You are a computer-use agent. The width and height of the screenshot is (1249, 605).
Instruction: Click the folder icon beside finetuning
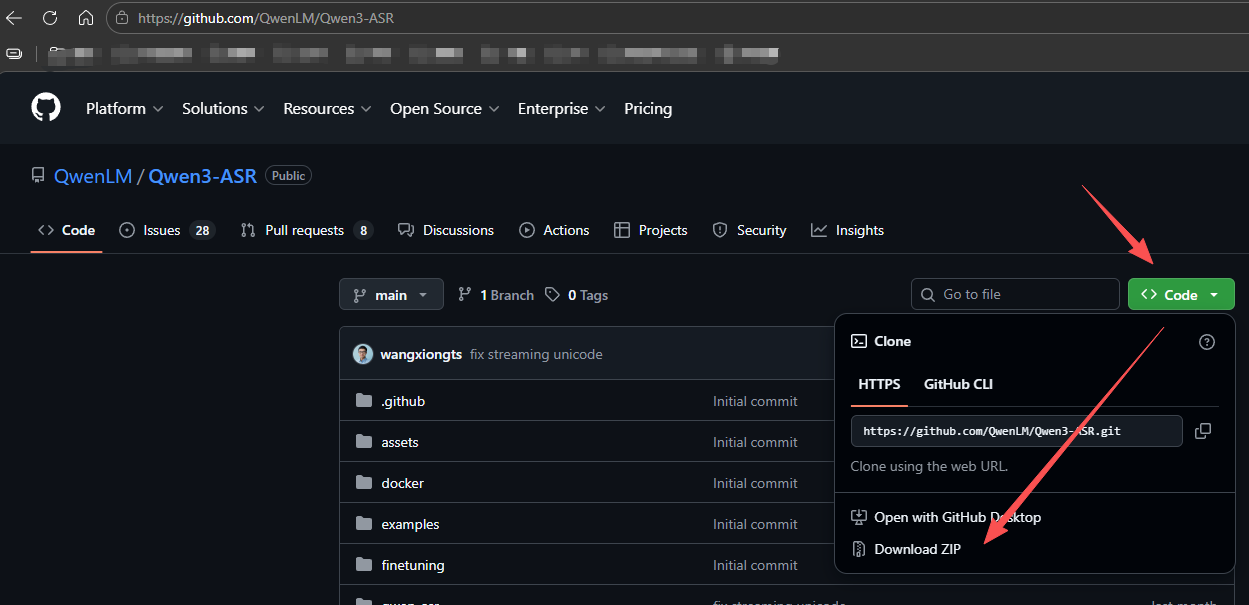363,565
